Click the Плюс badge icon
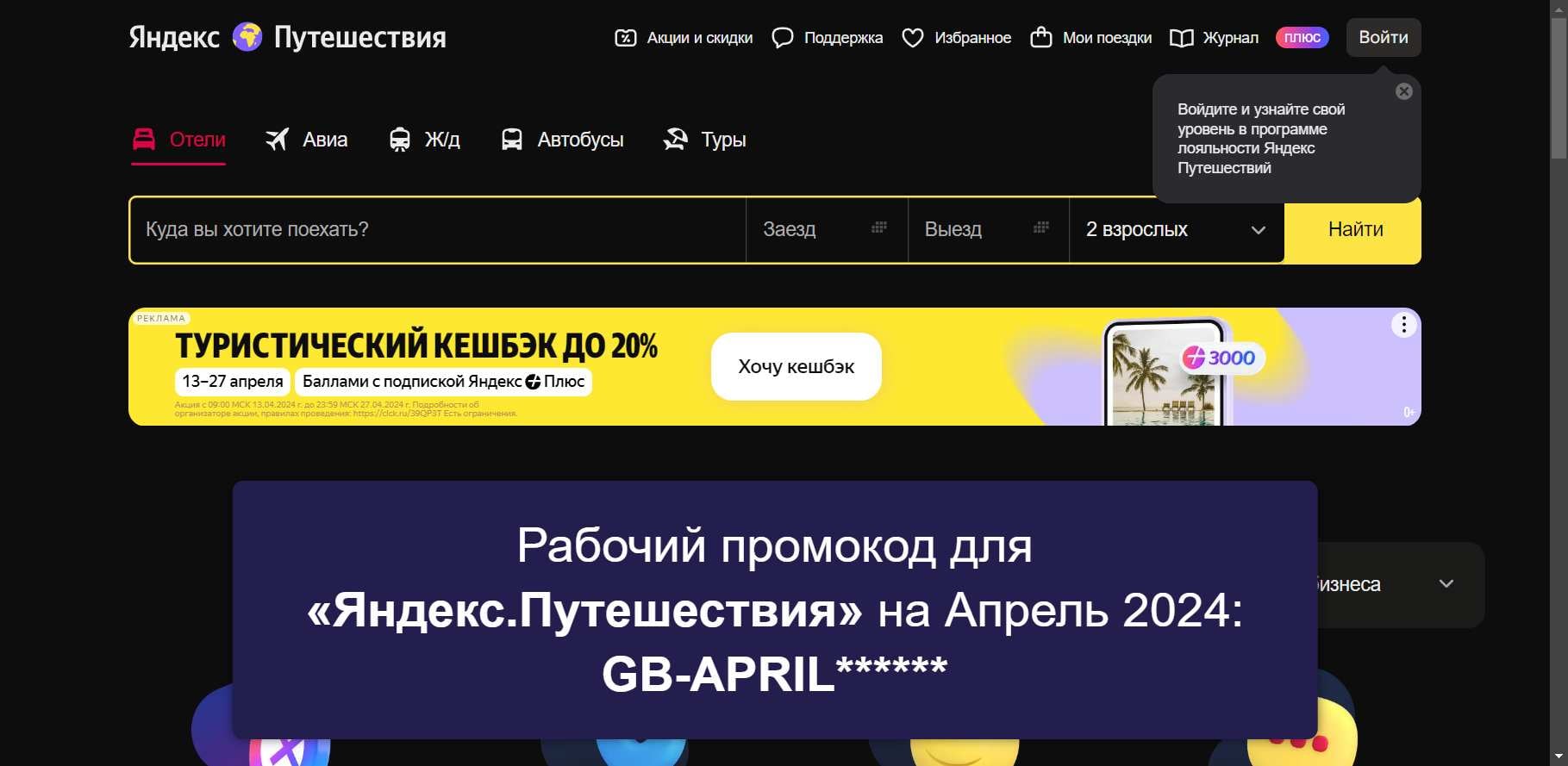This screenshot has height=766, width=1568. (x=1302, y=38)
